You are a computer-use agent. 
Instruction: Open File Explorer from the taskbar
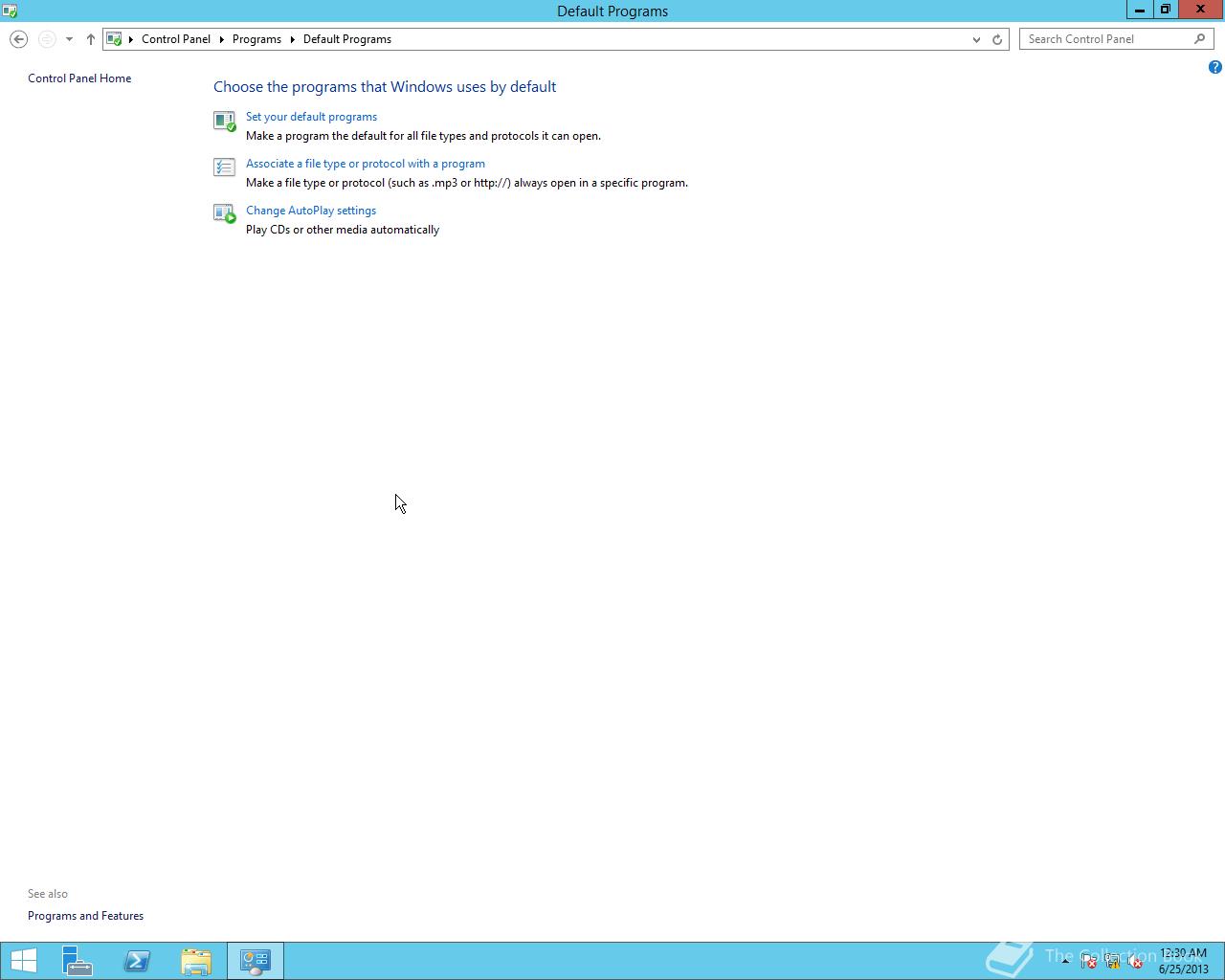(196, 961)
